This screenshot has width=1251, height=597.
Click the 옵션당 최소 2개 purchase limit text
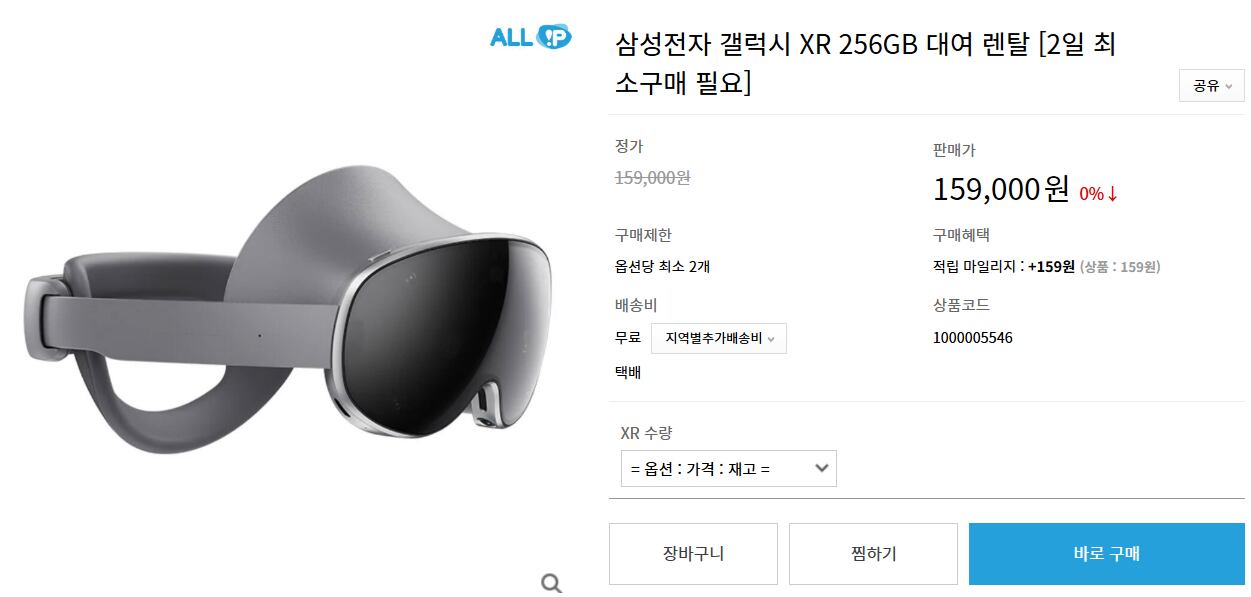[662, 267]
